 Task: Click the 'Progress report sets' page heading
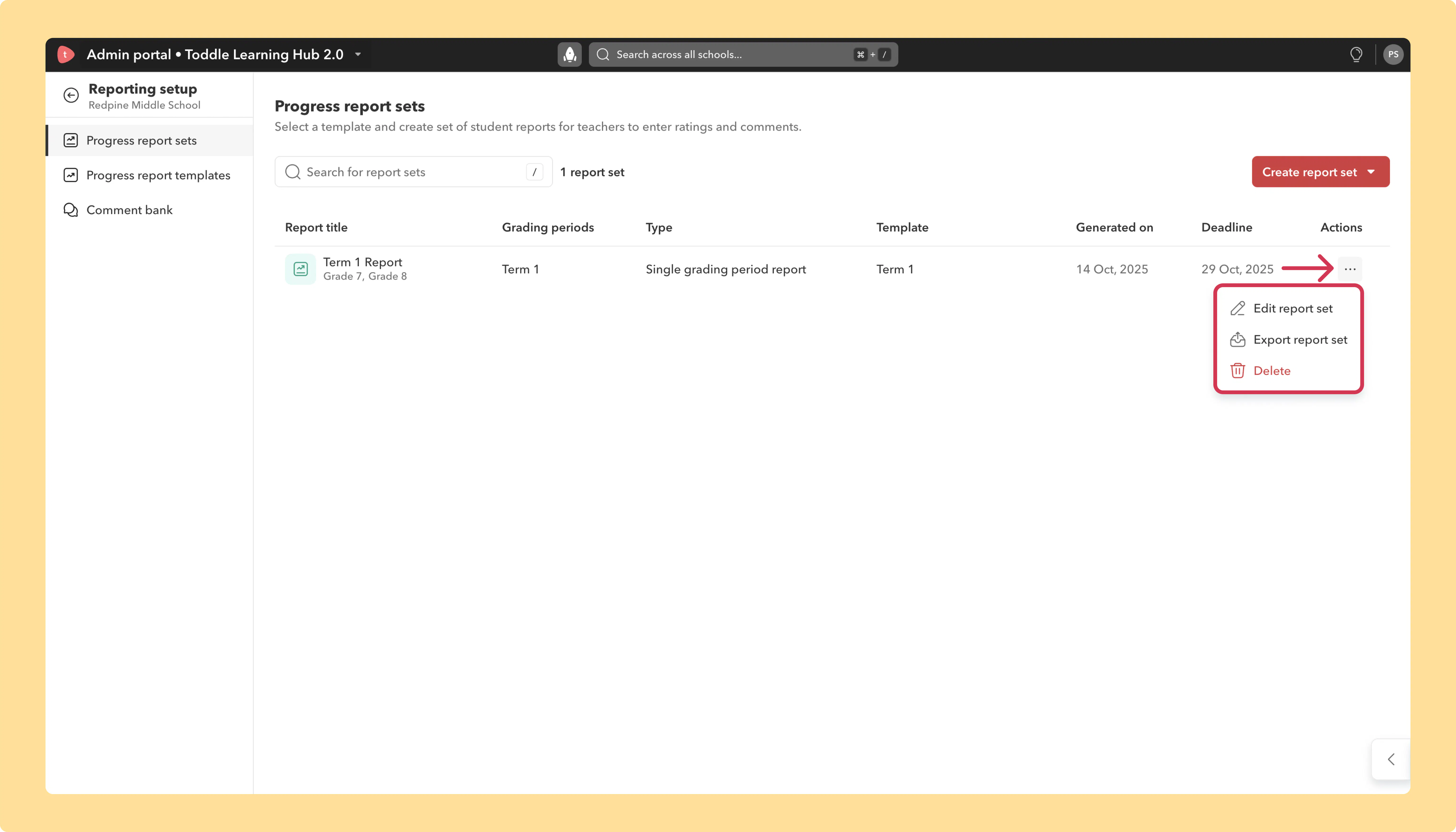pos(350,106)
